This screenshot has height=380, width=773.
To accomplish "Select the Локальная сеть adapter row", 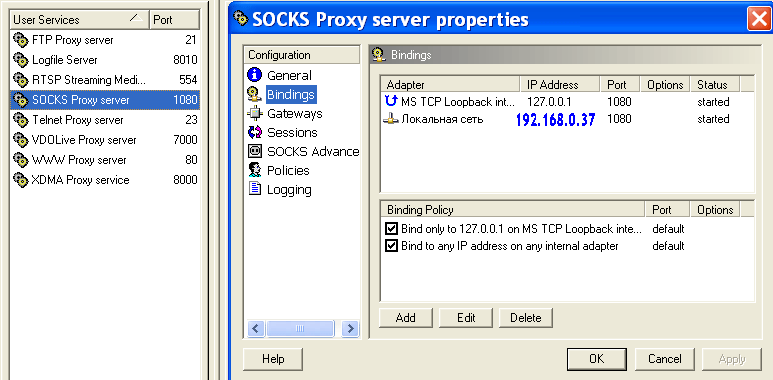I will point(567,119).
